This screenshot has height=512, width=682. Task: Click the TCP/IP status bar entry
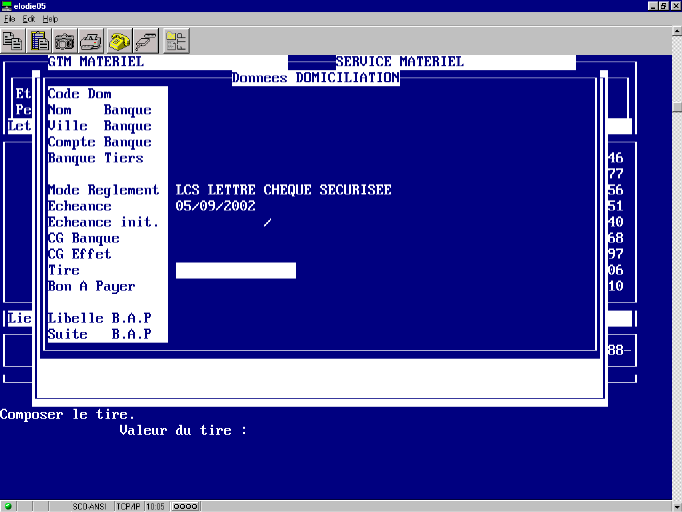(128, 507)
